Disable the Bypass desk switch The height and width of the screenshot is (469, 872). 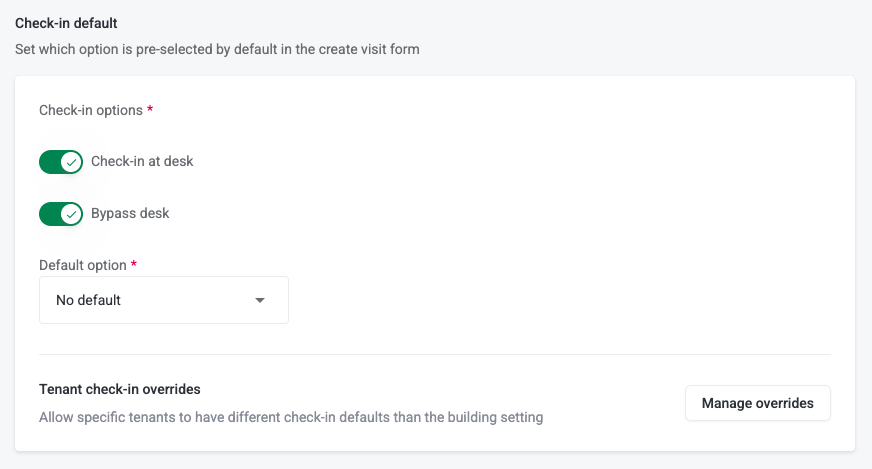click(x=61, y=214)
